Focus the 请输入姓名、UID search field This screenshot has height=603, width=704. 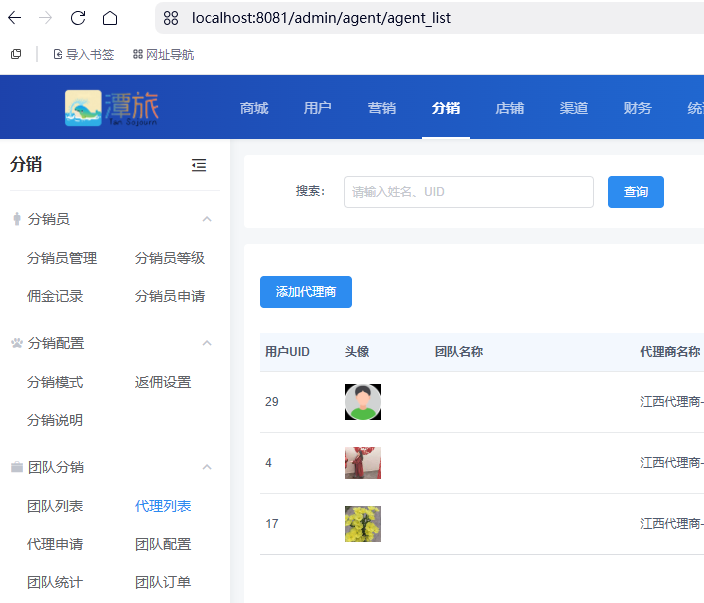point(469,192)
